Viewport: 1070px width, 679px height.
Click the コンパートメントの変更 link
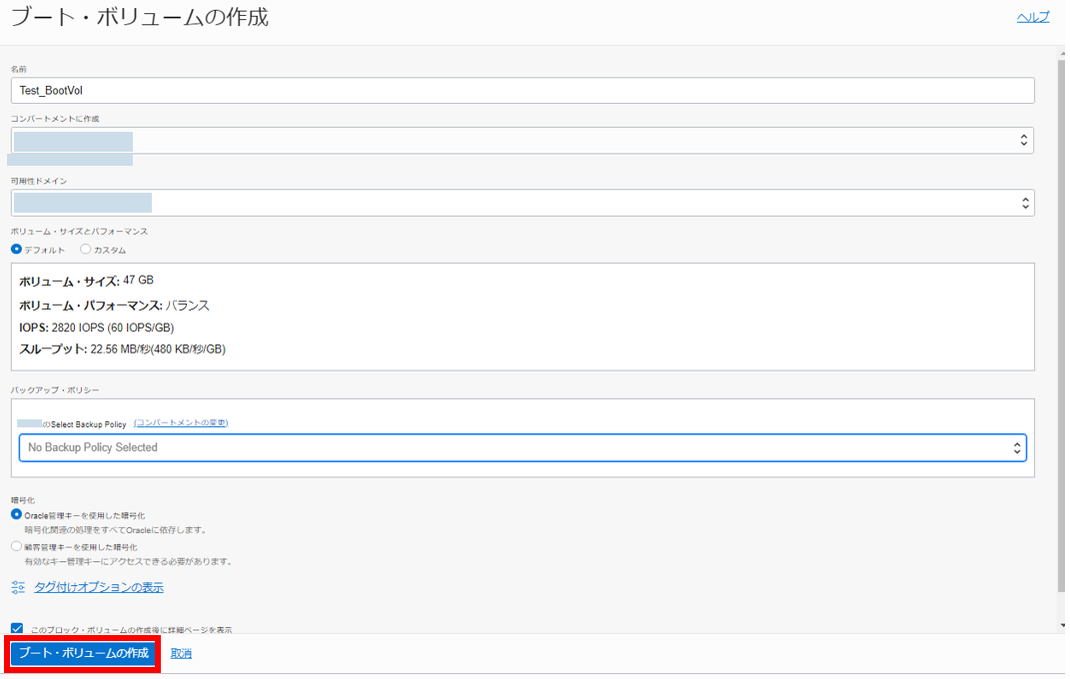pyautogui.click(x=181, y=423)
